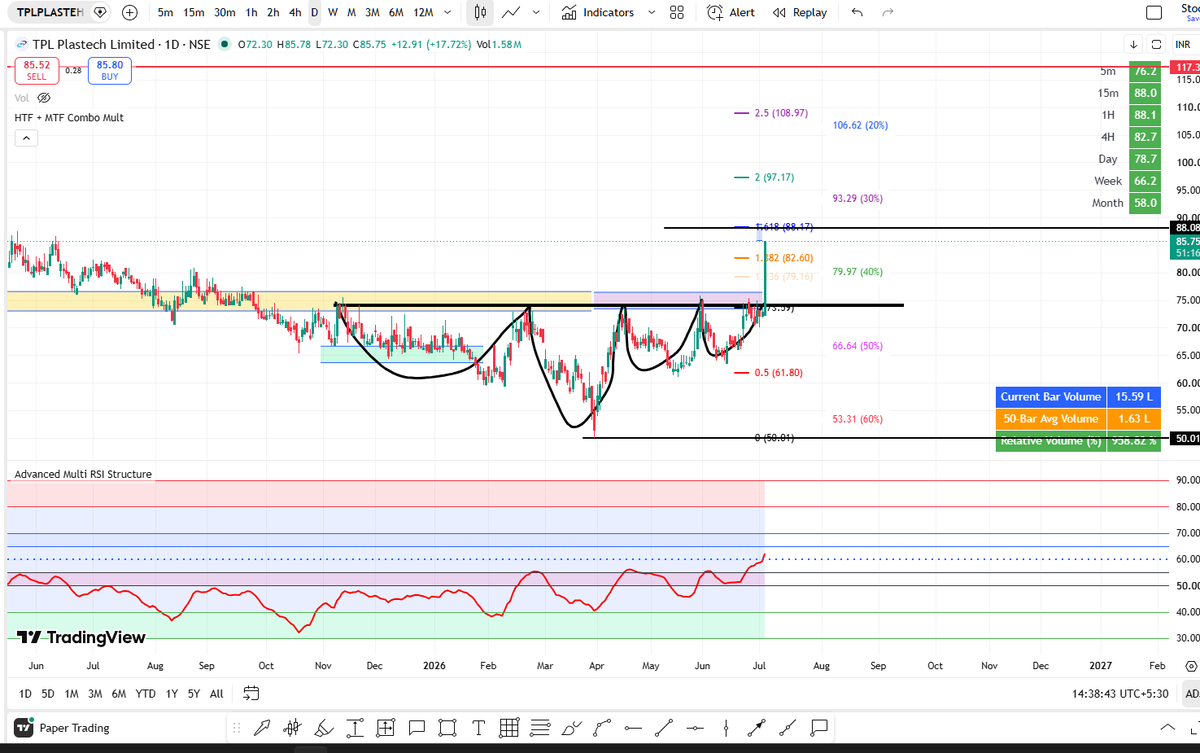Expand the favorite indicators dropdown arrow
The width and height of the screenshot is (1200, 753).
coord(652,12)
